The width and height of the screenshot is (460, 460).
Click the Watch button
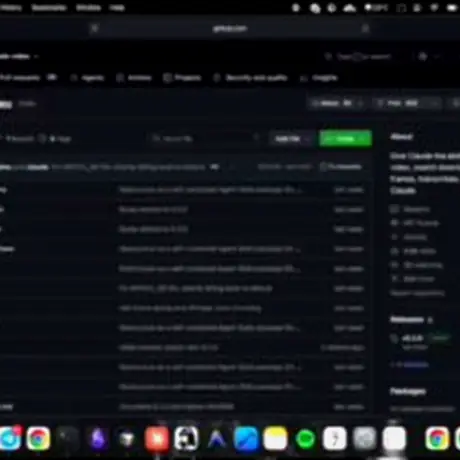click(331, 103)
